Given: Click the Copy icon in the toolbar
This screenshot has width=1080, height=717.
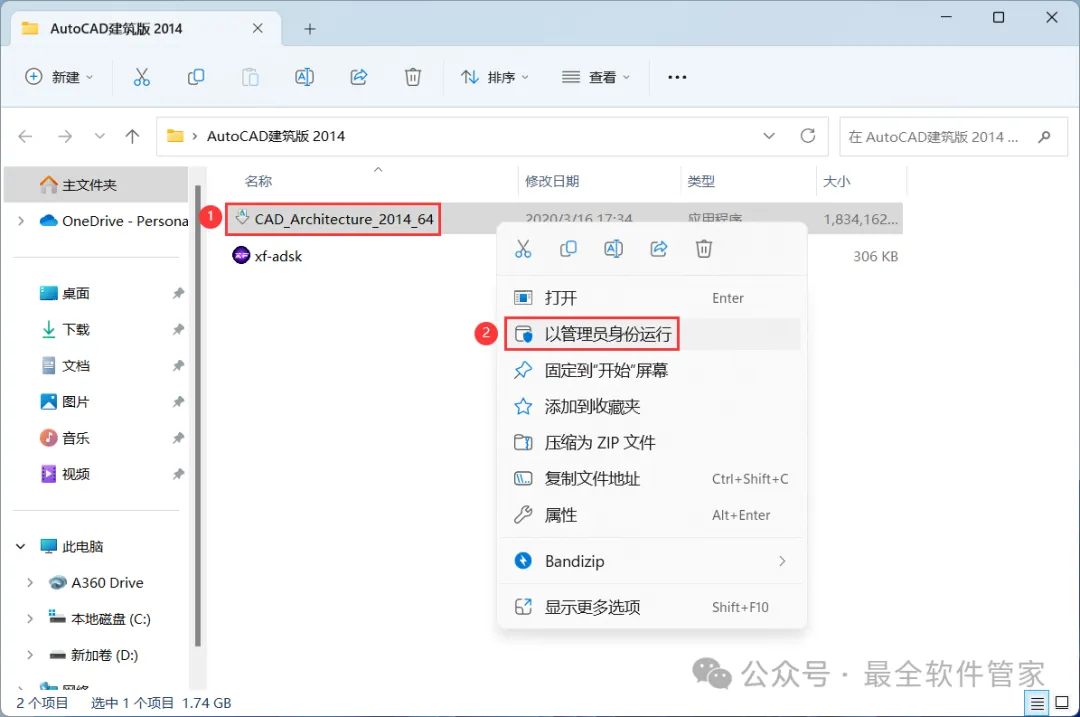Looking at the screenshot, I should [196, 77].
